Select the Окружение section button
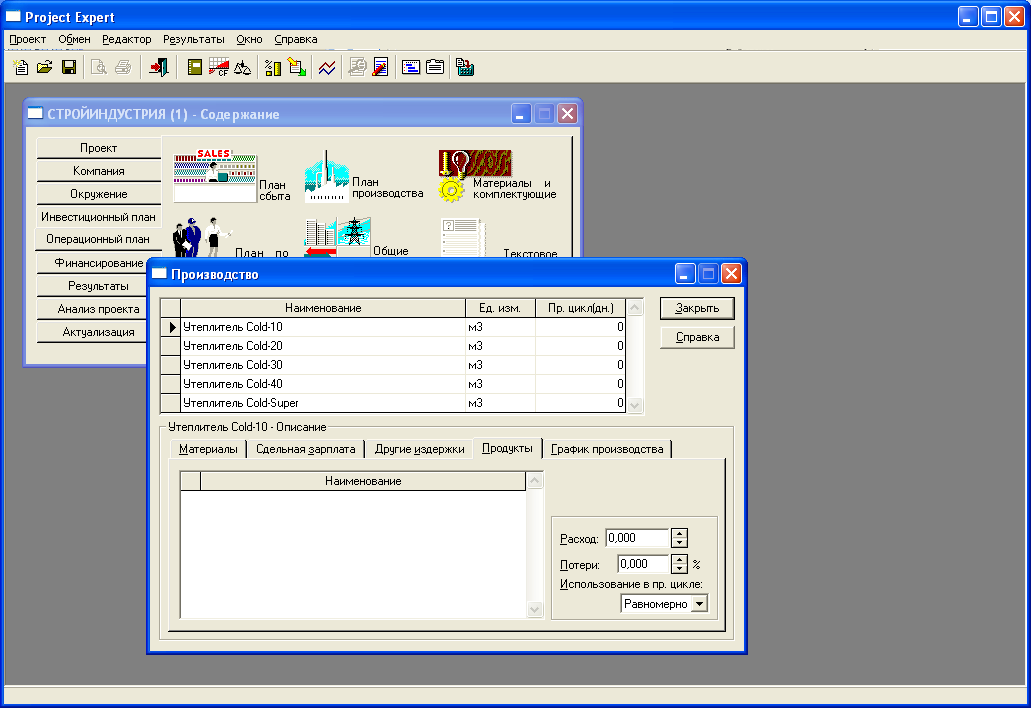 99,194
